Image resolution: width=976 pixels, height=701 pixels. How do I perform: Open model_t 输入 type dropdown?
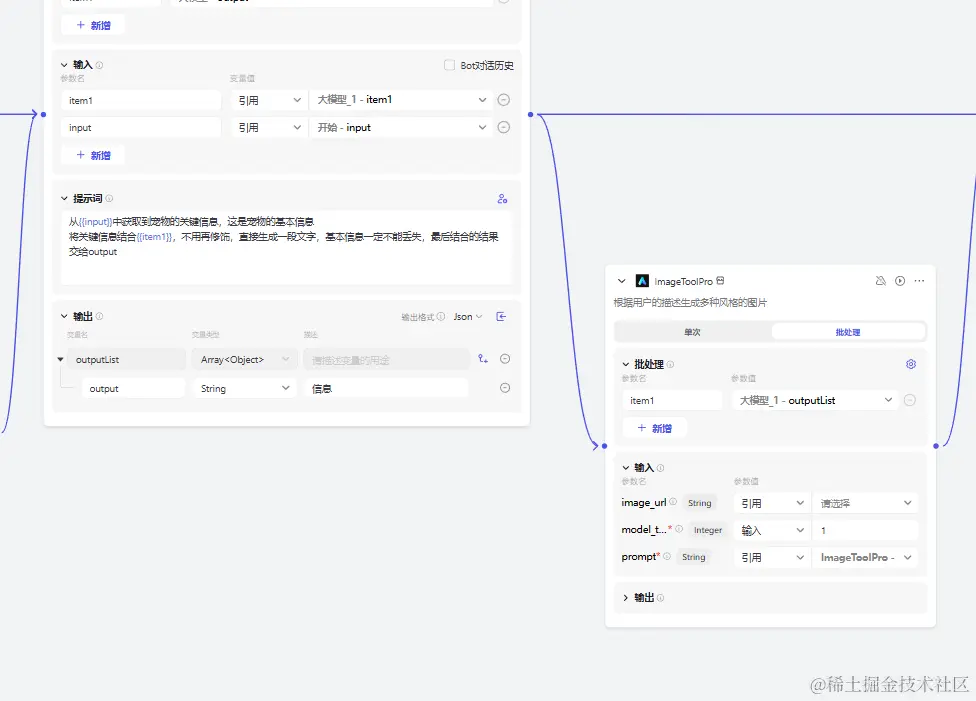point(772,530)
